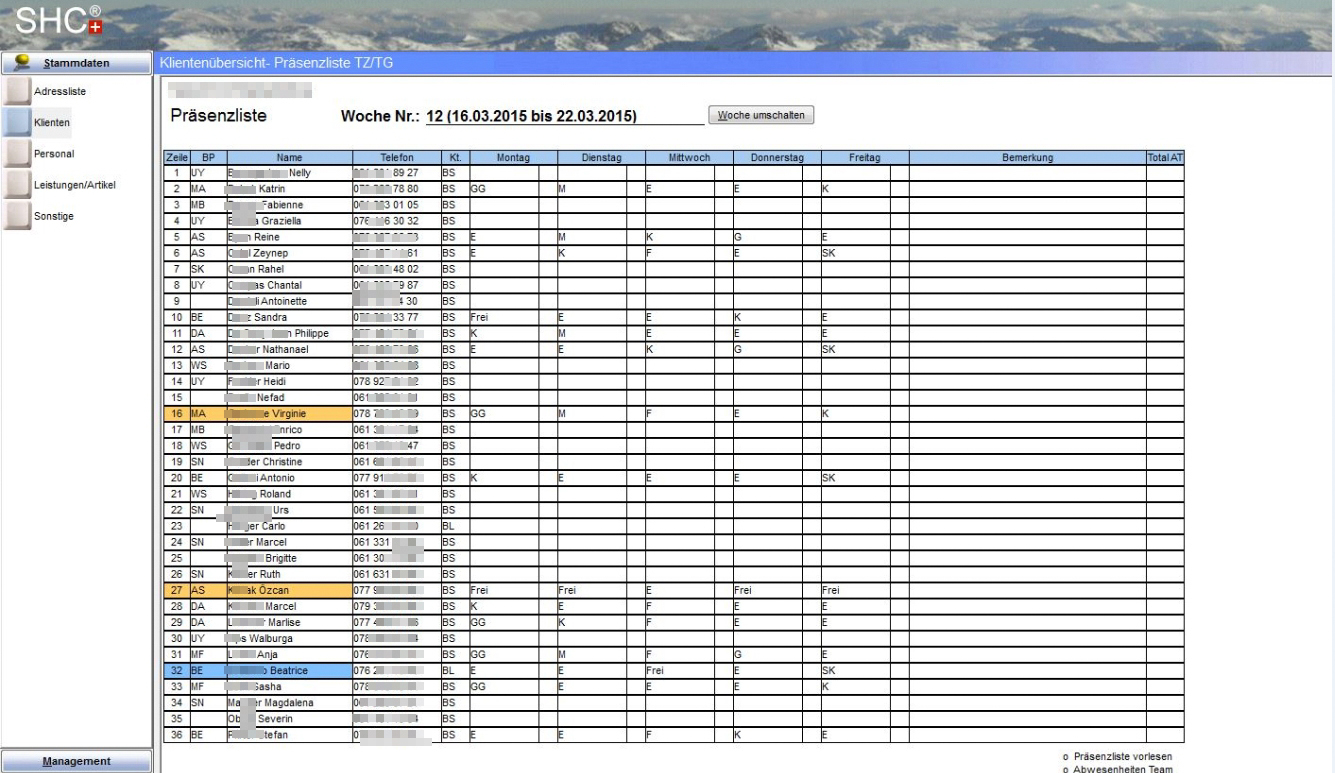1335x773 pixels.
Task: Click the yellow pin icon beside Stammdaten
Action: (x=16, y=63)
